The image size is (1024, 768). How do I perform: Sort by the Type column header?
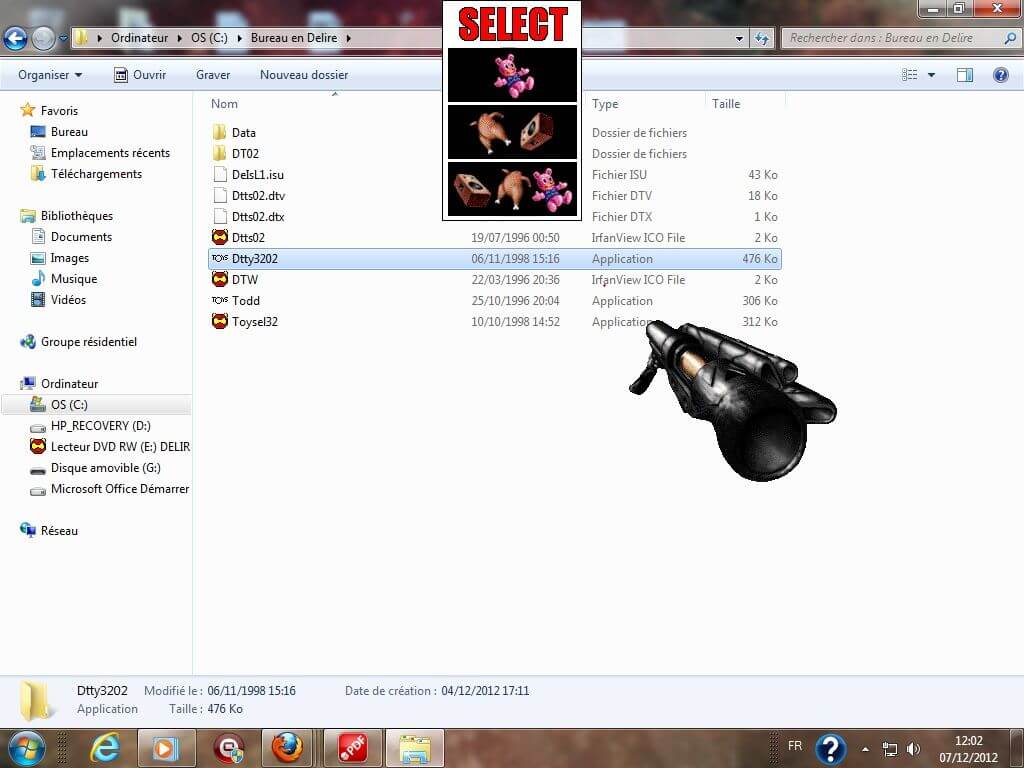605,103
